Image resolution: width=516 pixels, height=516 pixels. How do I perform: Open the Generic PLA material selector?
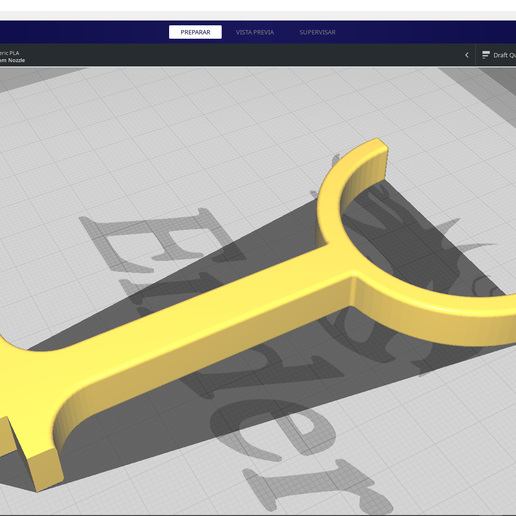click(13, 56)
